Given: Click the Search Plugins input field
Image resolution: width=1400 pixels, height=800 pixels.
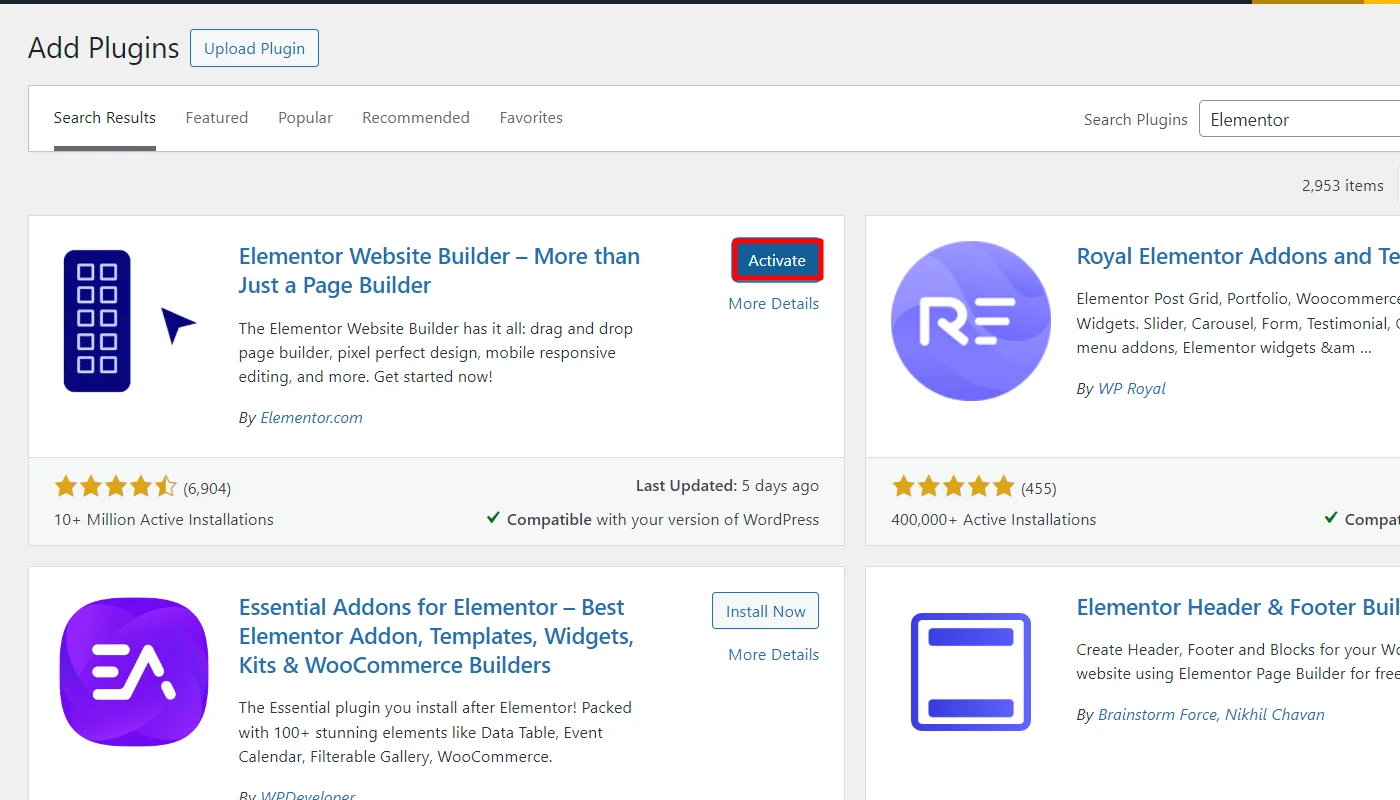Looking at the screenshot, I should tap(1299, 119).
